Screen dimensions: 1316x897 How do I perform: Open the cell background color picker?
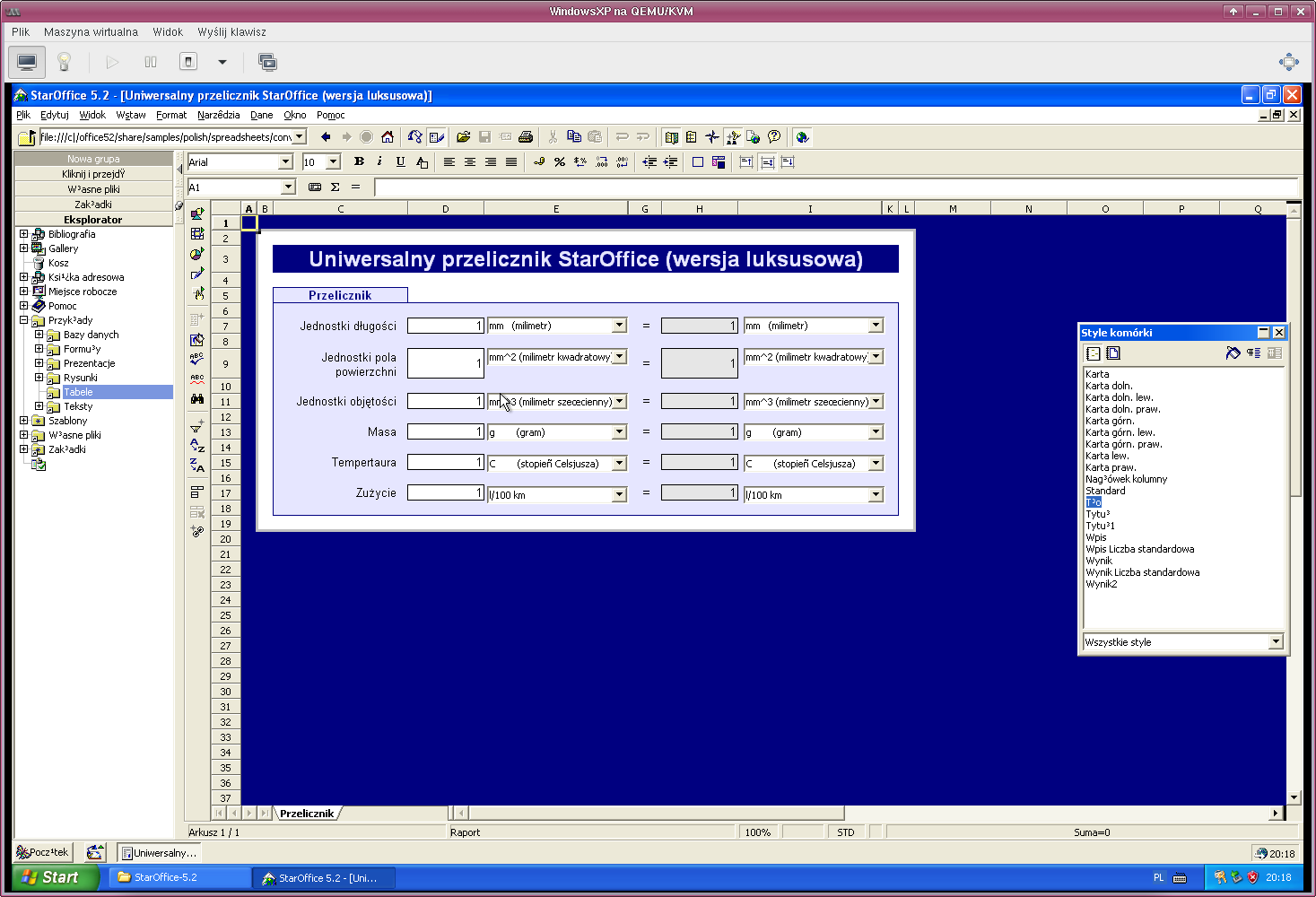719,162
